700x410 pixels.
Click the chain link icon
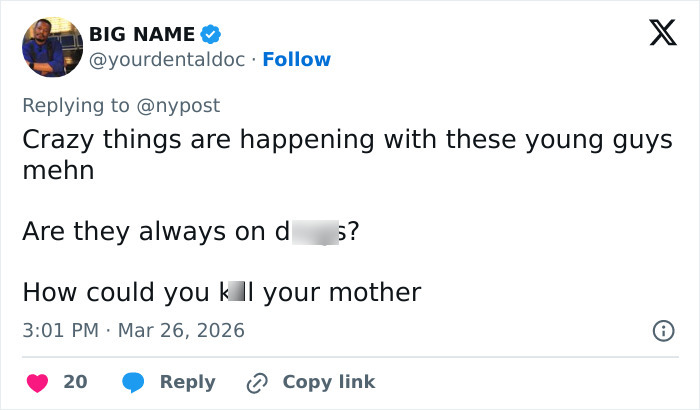(x=257, y=382)
